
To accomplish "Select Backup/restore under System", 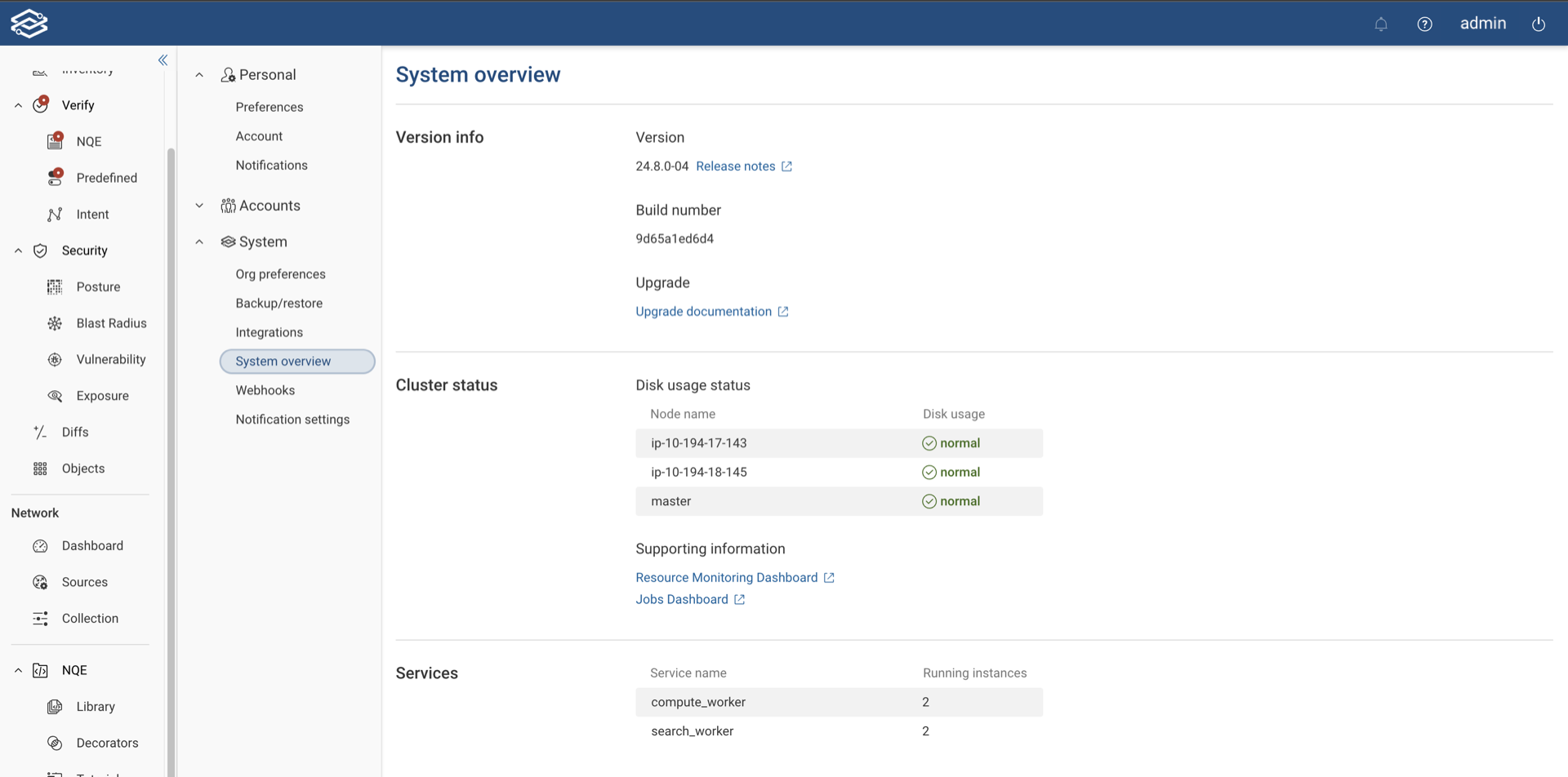I will (279, 303).
